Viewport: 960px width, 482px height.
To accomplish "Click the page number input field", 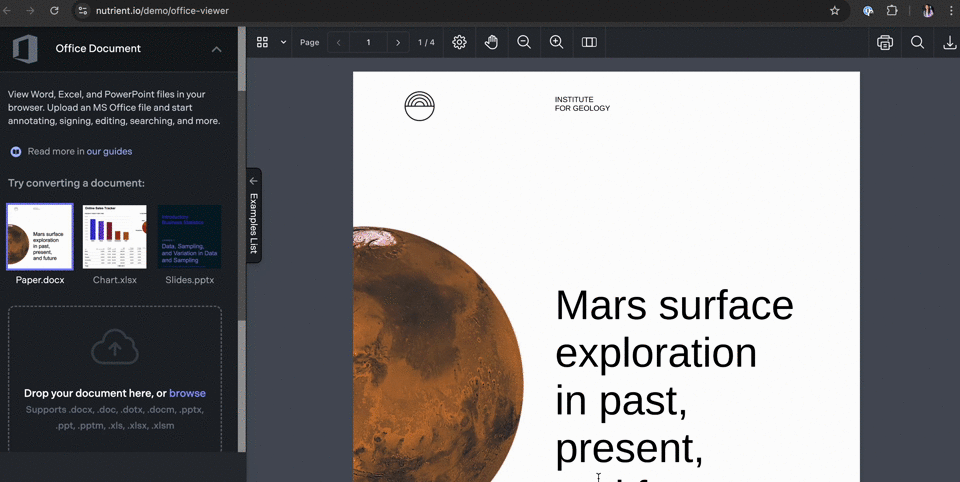I will click(x=369, y=42).
